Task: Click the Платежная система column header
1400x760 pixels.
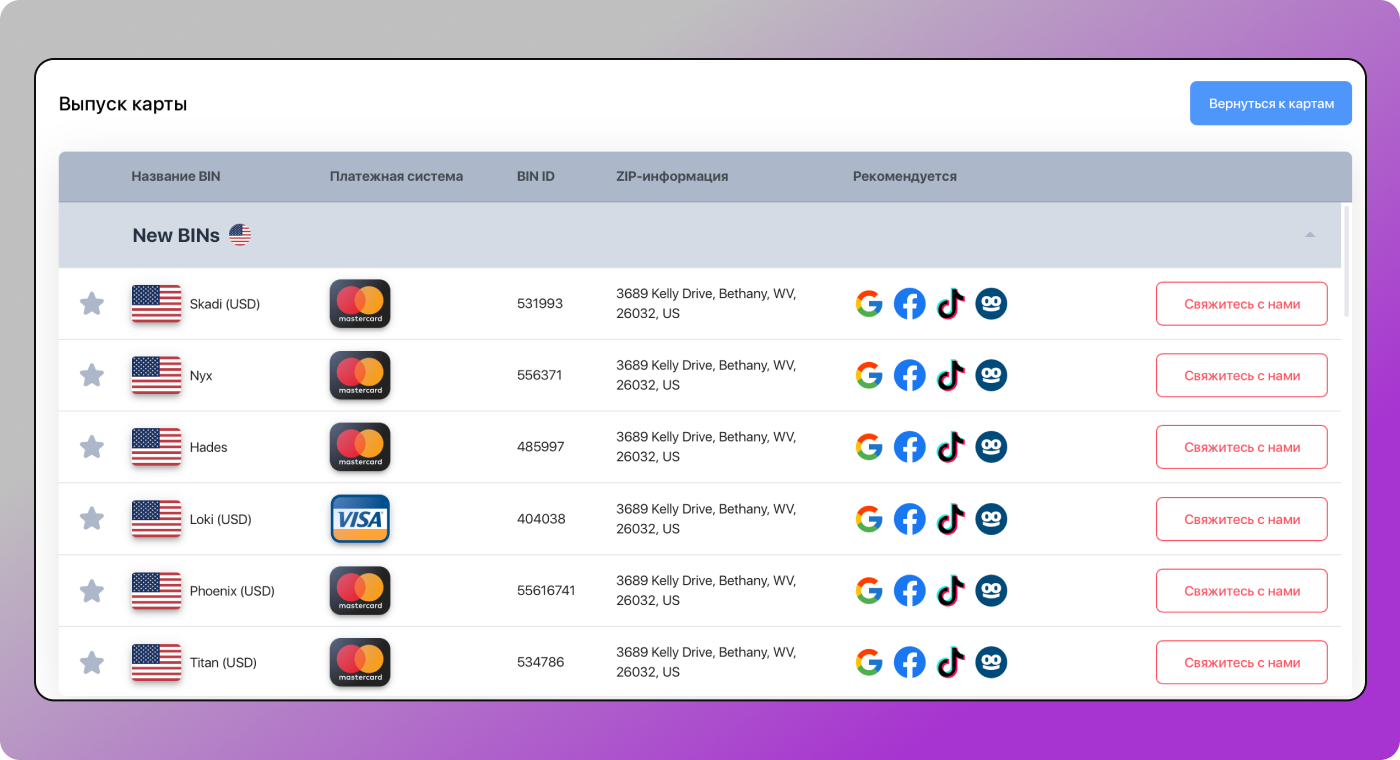Action: (x=396, y=177)
